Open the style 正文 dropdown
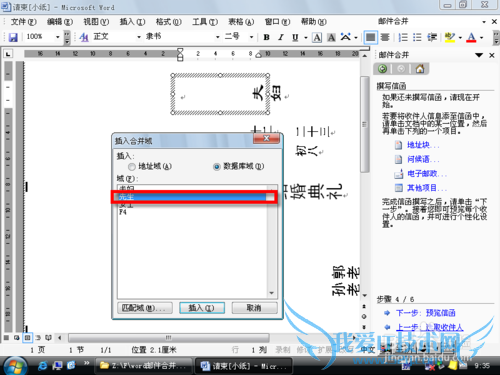500x375 pixels. (x=139, y=37)
